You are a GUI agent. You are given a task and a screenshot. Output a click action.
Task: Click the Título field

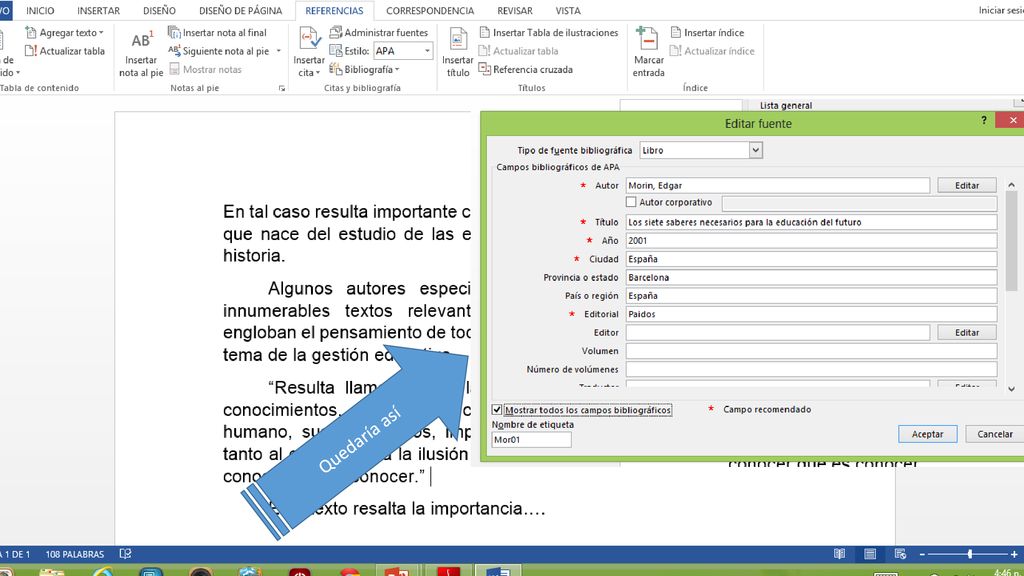click(x=811, y=222)
